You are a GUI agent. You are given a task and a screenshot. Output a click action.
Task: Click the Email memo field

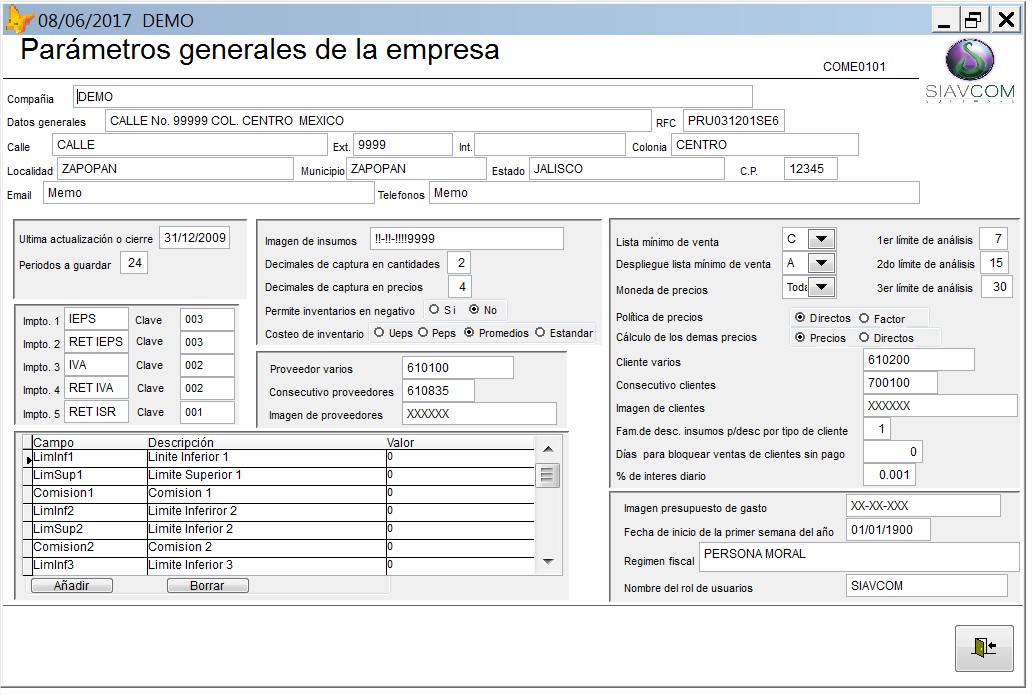point(209,193)
